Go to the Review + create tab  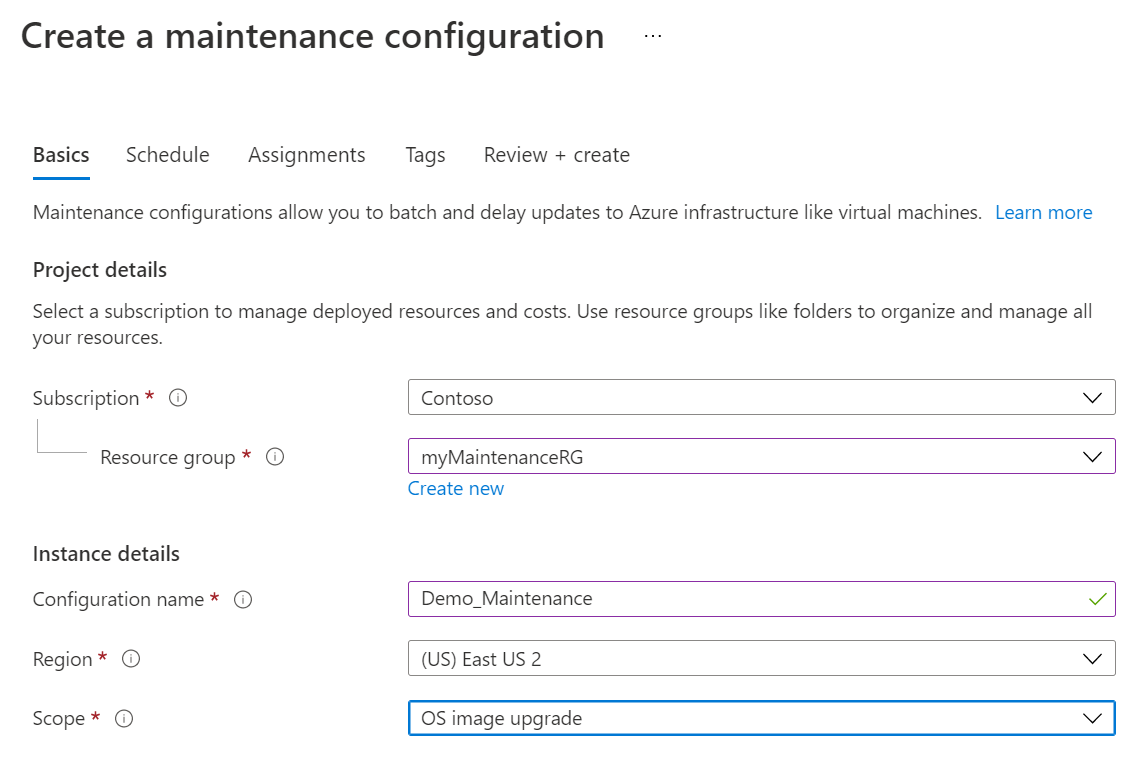[556, 155]
